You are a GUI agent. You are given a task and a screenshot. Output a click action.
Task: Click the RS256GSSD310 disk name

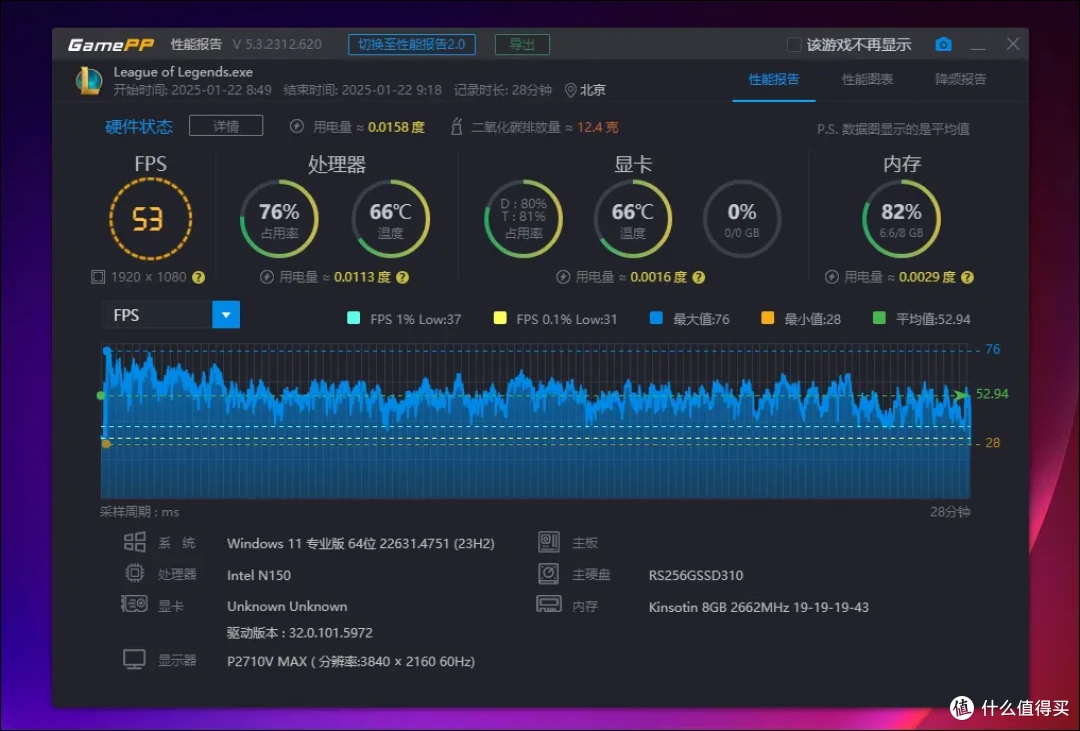pyautogui.click(x=696, y=575)
